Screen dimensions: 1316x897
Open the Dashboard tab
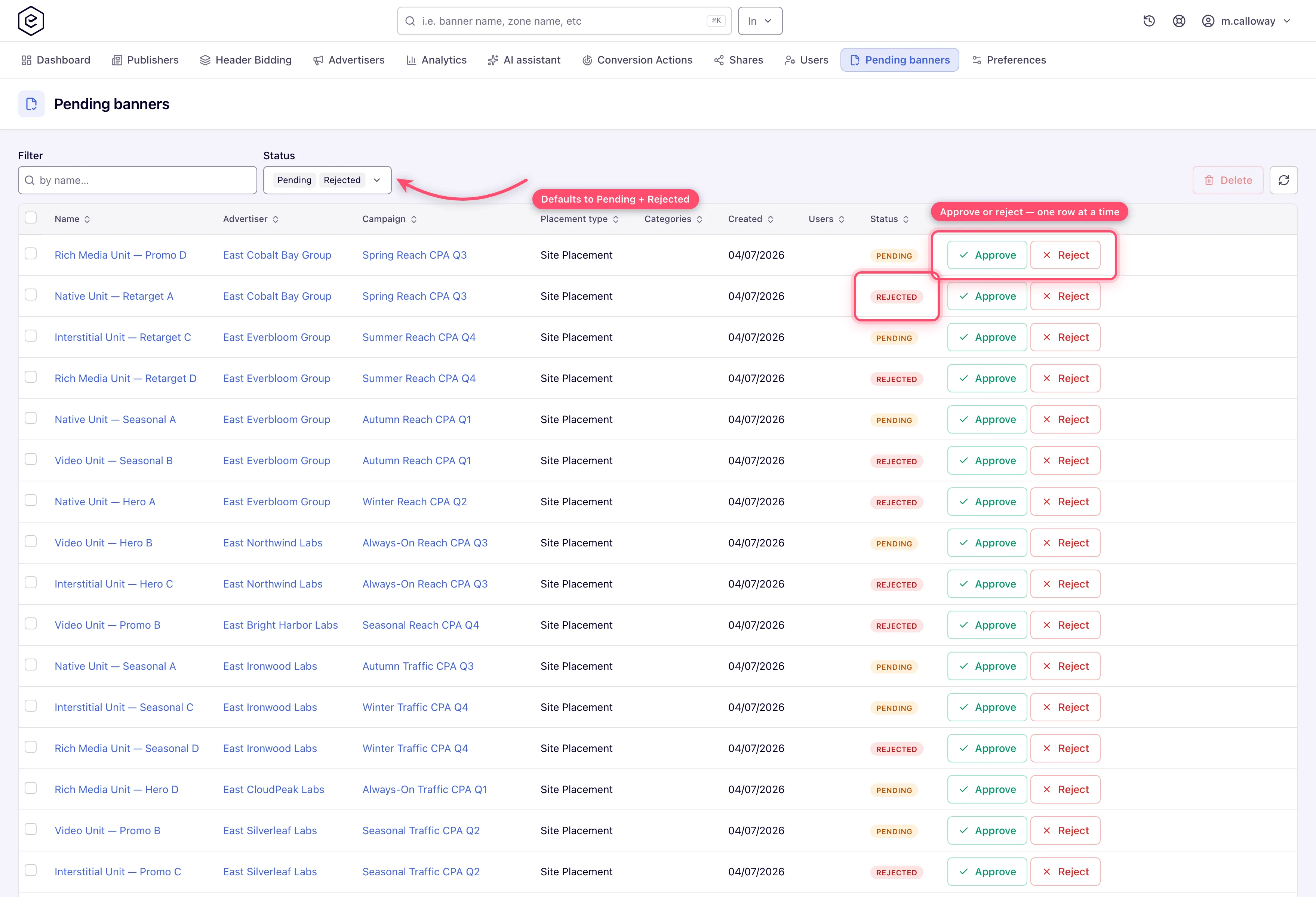(x=55, y=60)
